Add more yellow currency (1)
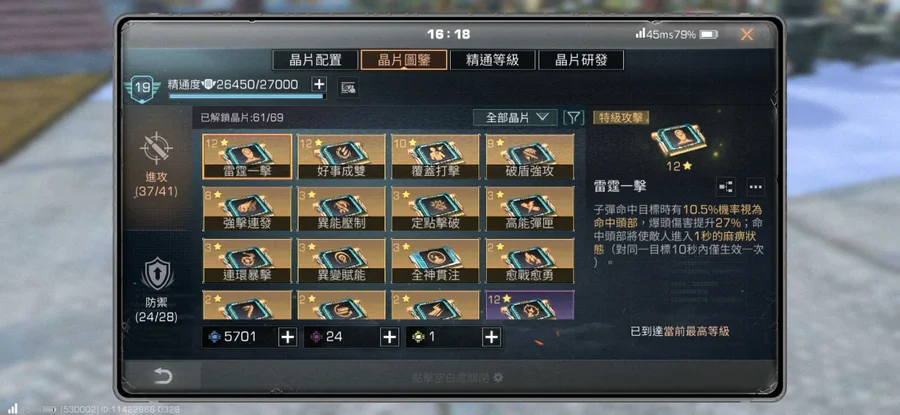 pos(491,337)
